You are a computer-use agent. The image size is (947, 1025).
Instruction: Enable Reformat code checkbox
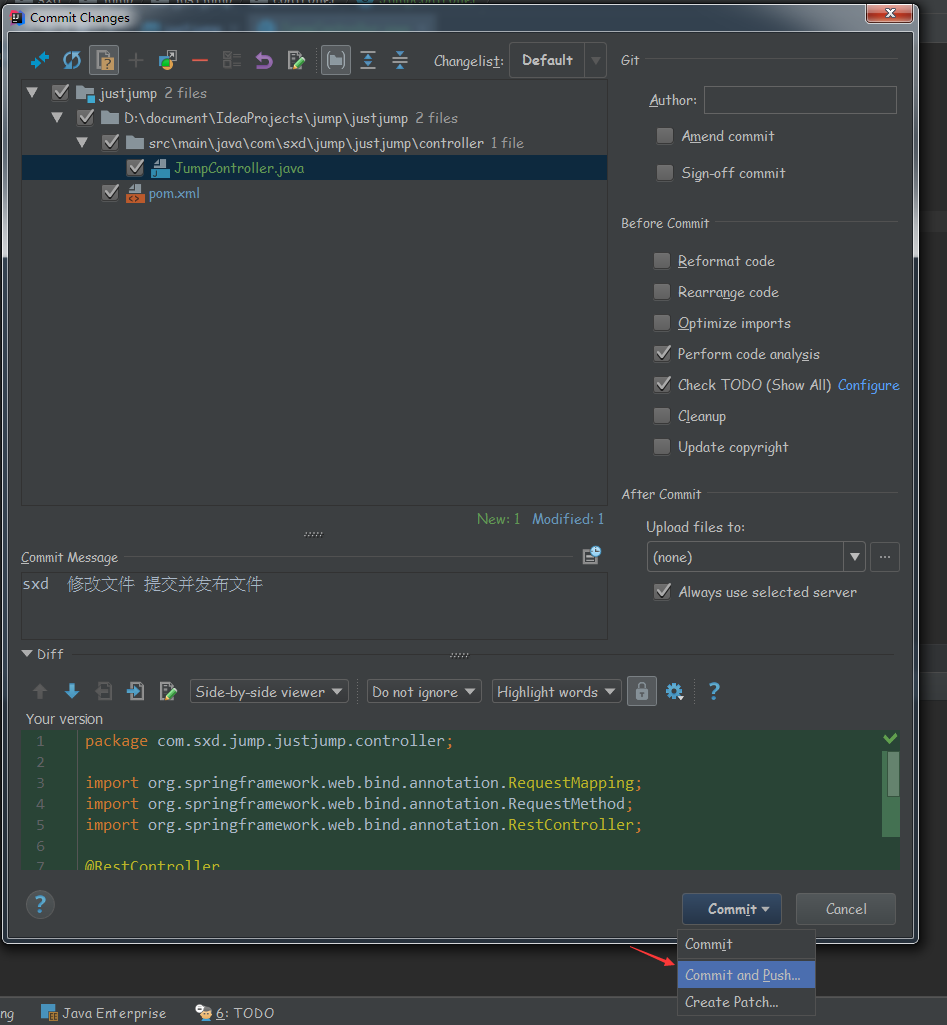[662, 261]
